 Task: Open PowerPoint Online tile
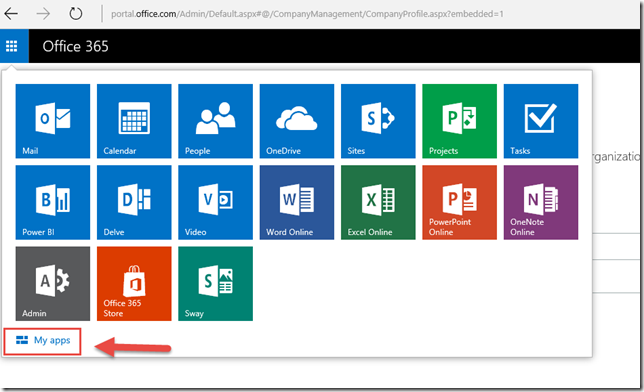[x=459, y=203]
